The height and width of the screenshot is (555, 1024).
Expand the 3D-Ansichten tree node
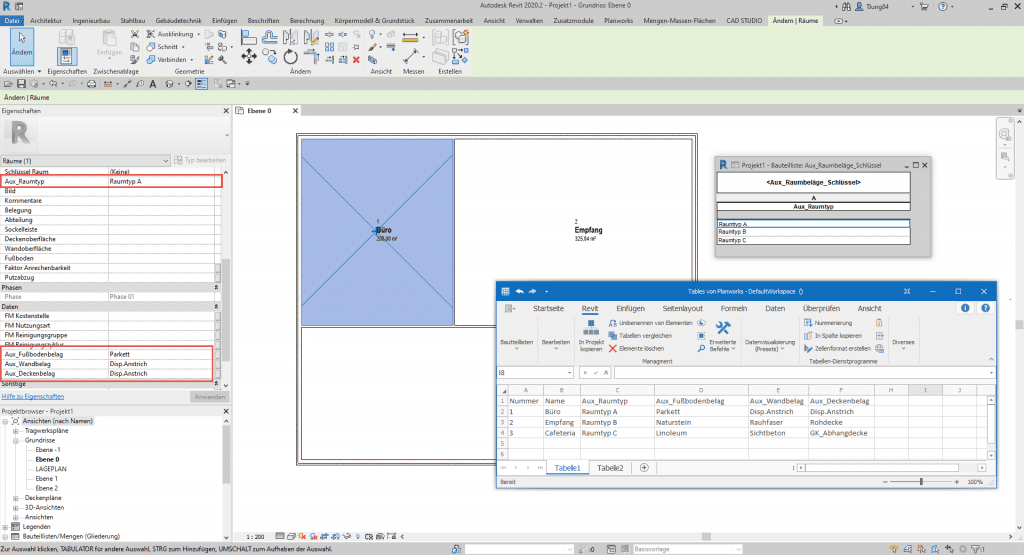click(16, 507)
